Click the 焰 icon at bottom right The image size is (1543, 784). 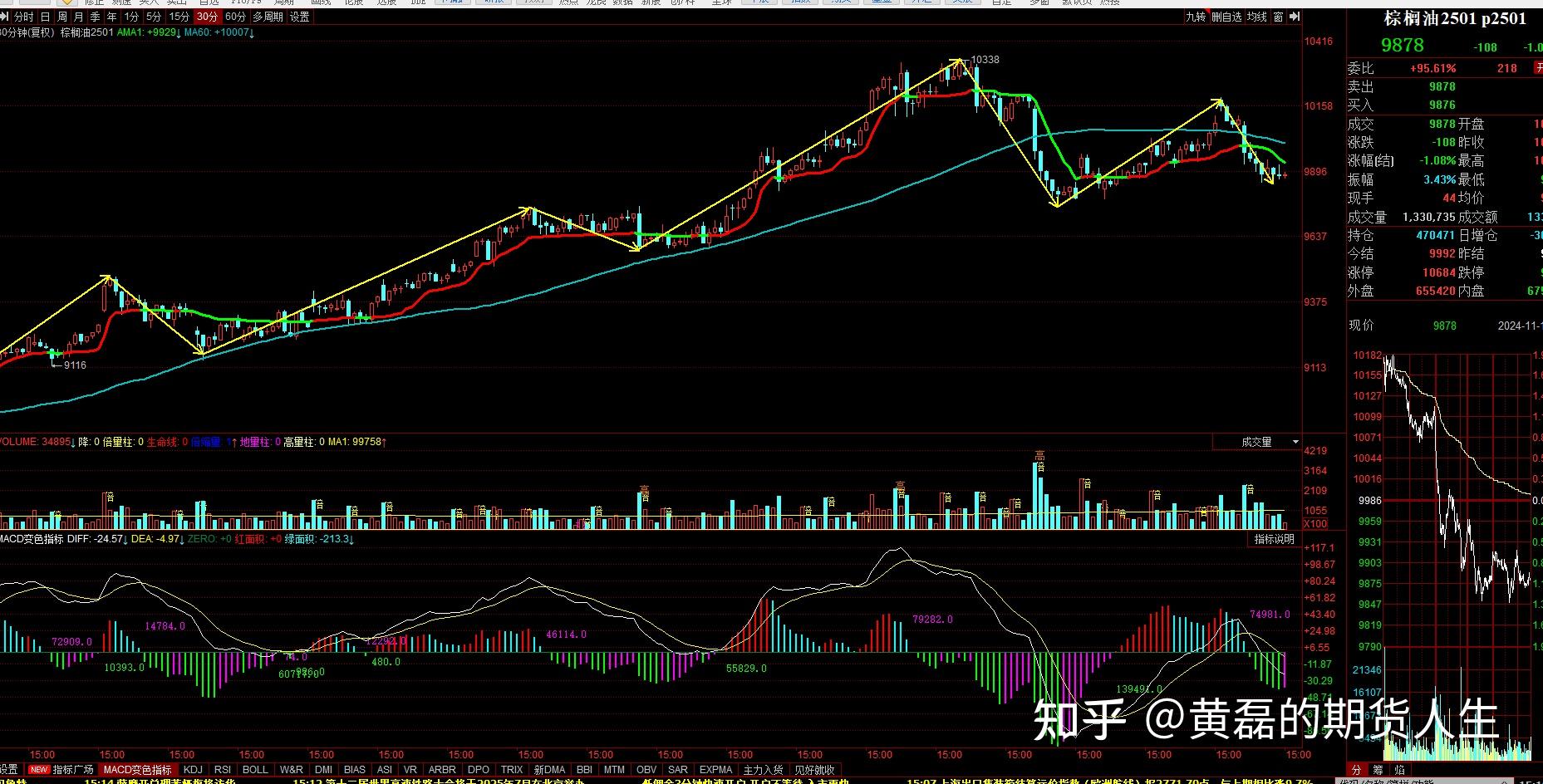click(x=1401, y=770)
